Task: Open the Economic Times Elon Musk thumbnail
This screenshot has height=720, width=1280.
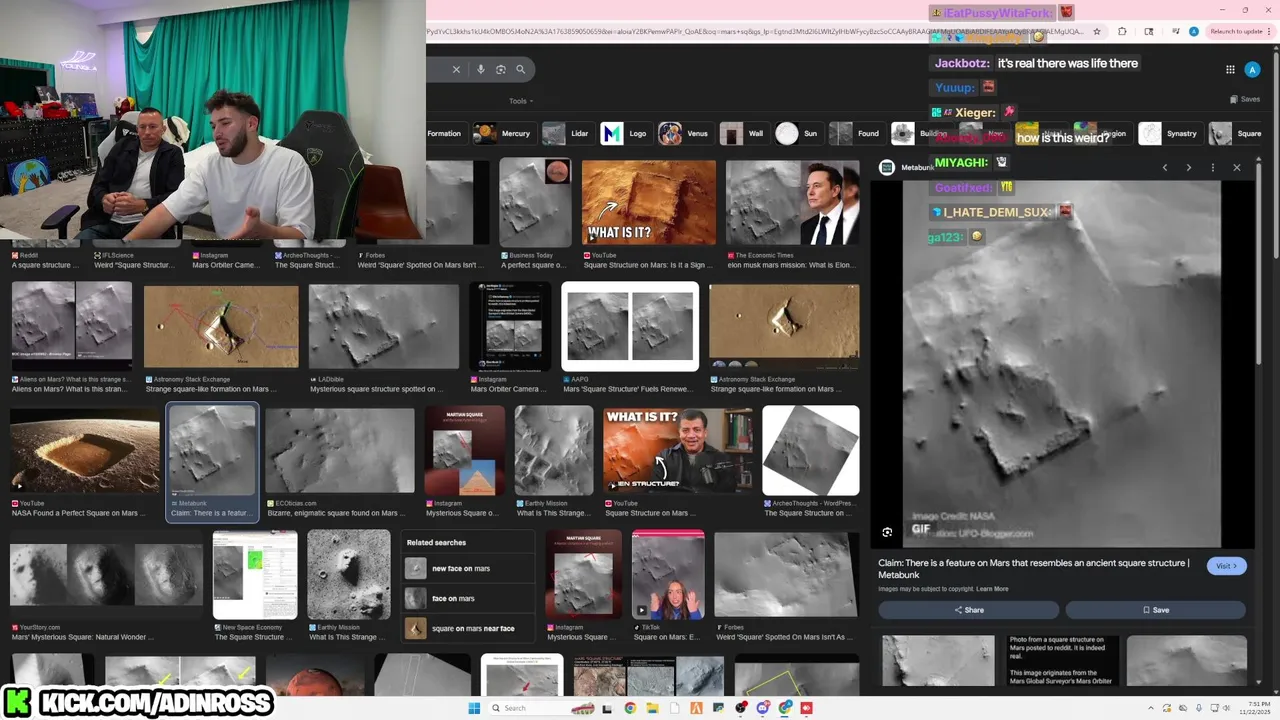Action: (x=792, y=202)
